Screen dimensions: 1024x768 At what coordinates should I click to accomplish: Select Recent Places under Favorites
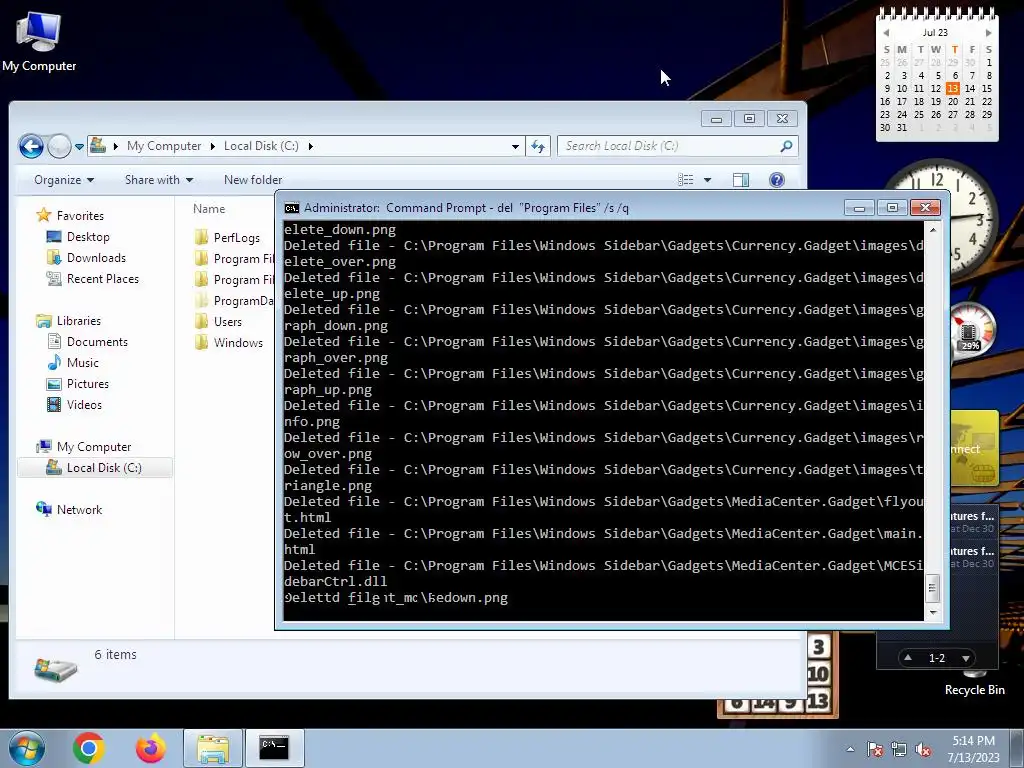(x=93, y=279)
